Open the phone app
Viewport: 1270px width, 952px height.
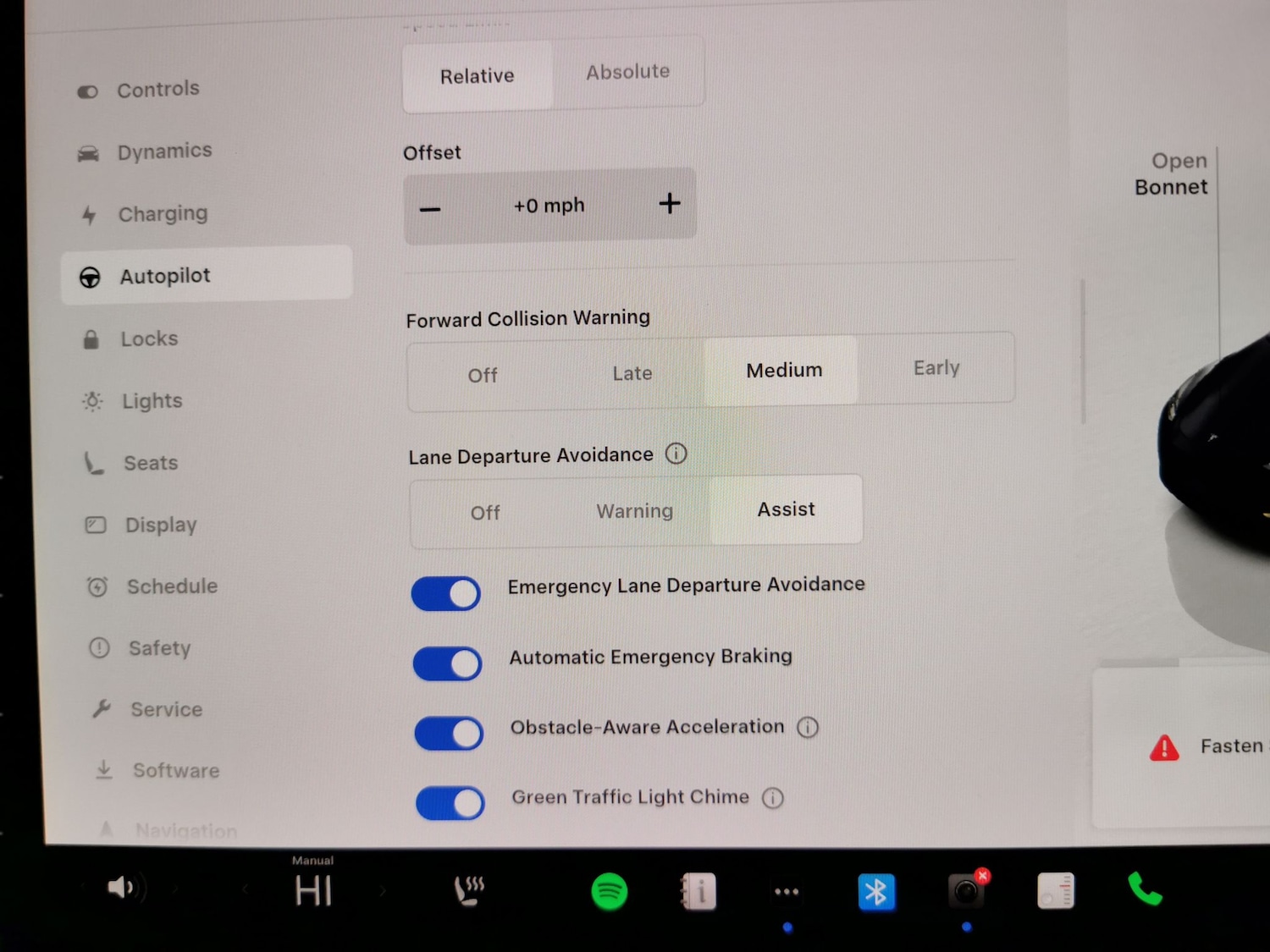[x=1145, y=889]
